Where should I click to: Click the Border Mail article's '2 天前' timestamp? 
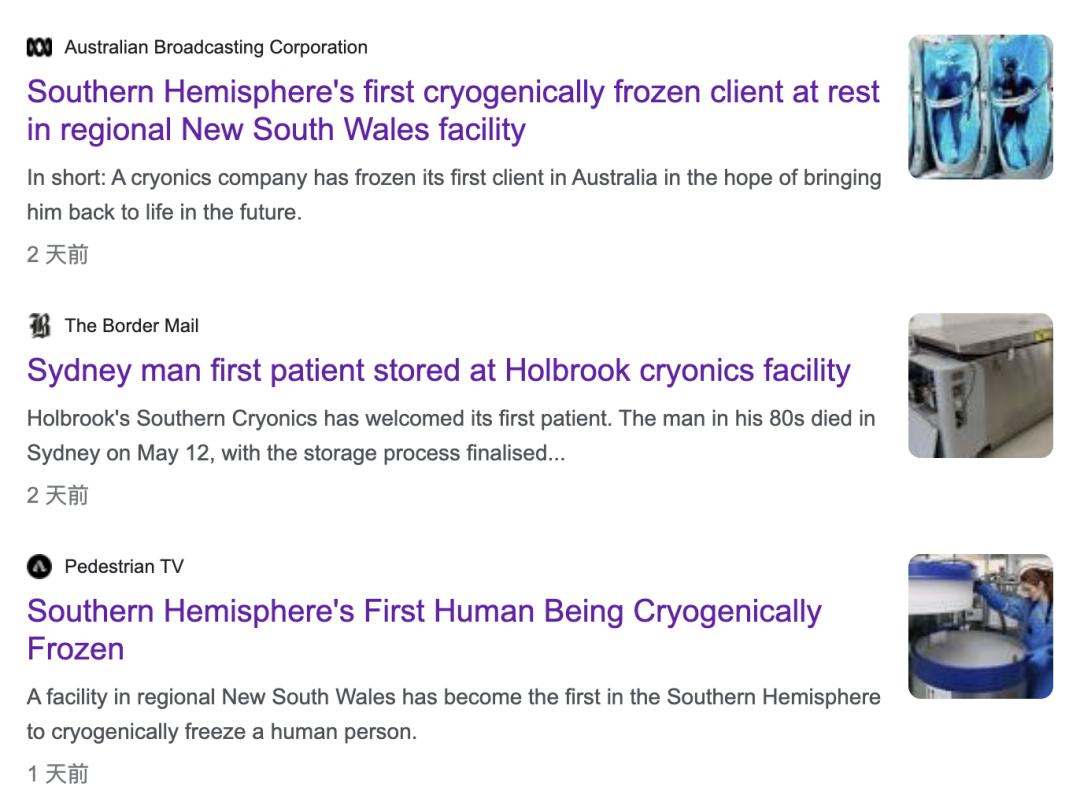click(x=58, y=496)
